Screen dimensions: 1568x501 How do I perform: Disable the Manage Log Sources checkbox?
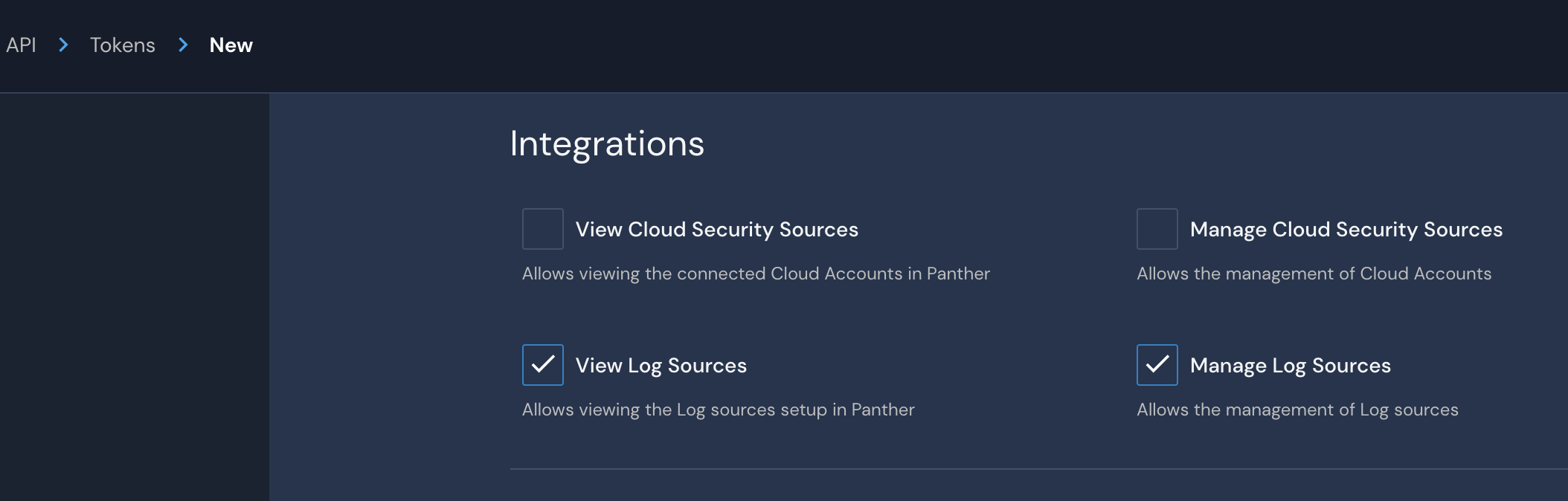tap(1157, 365)
